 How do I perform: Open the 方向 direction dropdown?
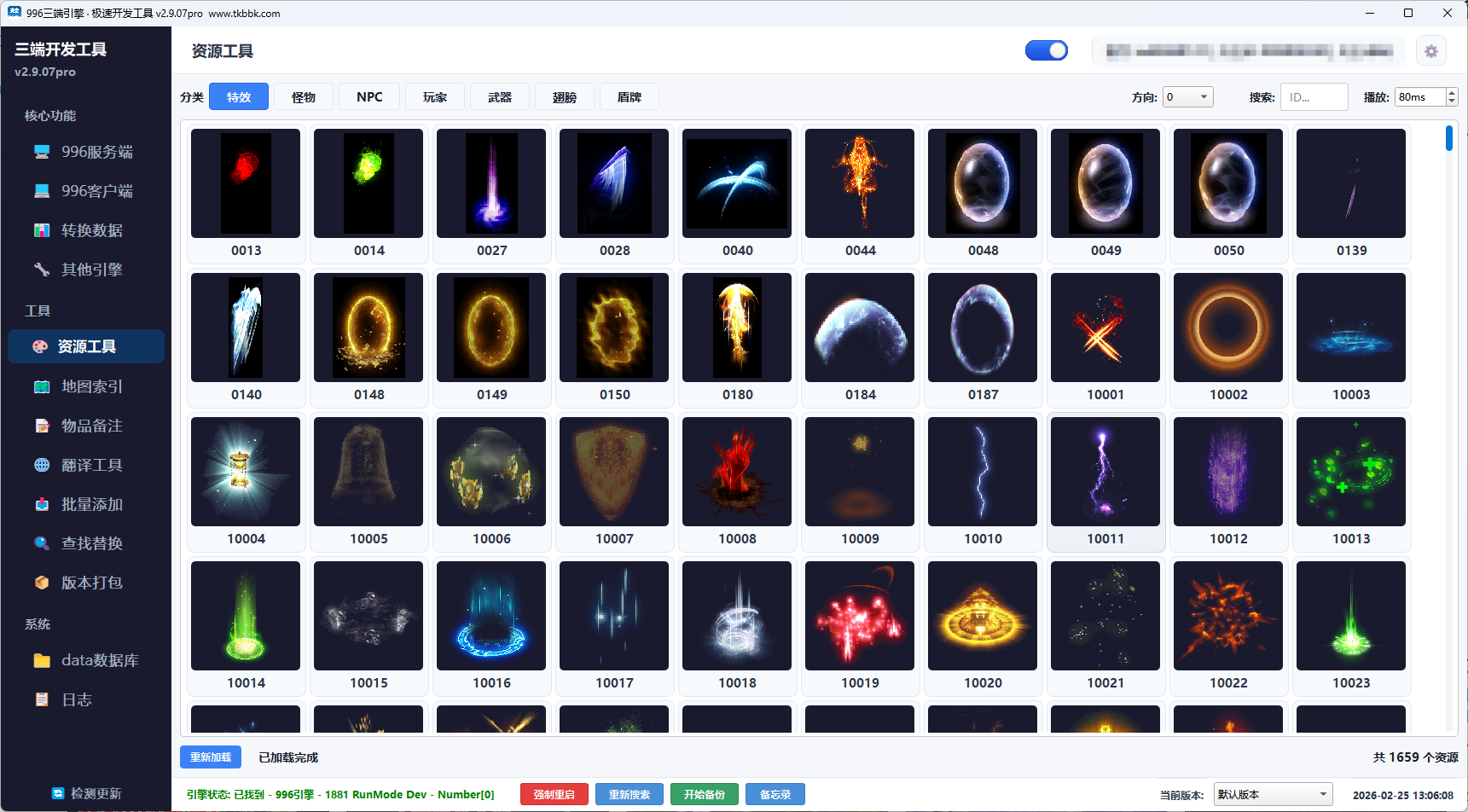click(1187, 96)
